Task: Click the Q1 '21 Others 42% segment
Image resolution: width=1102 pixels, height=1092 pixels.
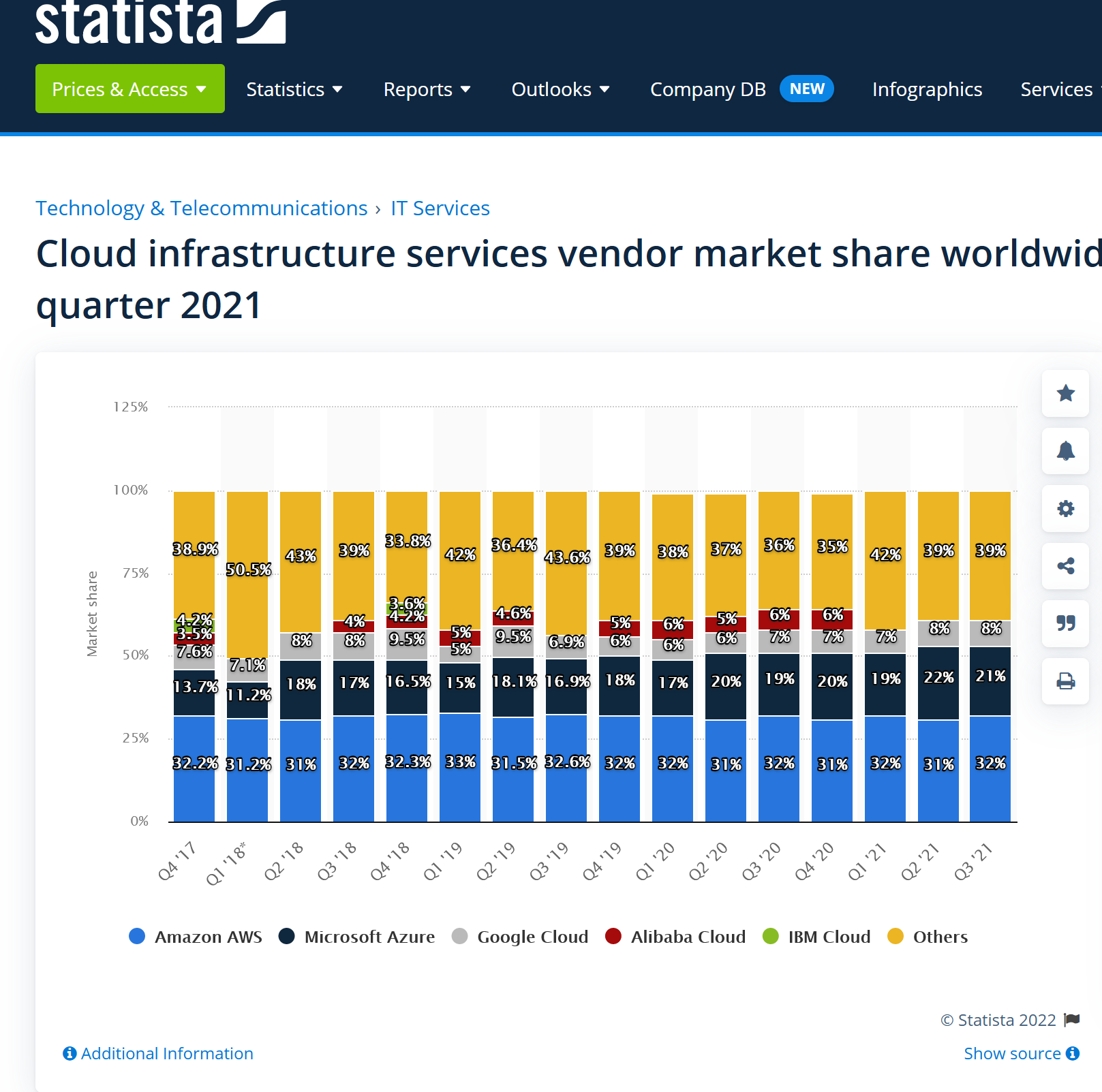Action: [885, 561]
